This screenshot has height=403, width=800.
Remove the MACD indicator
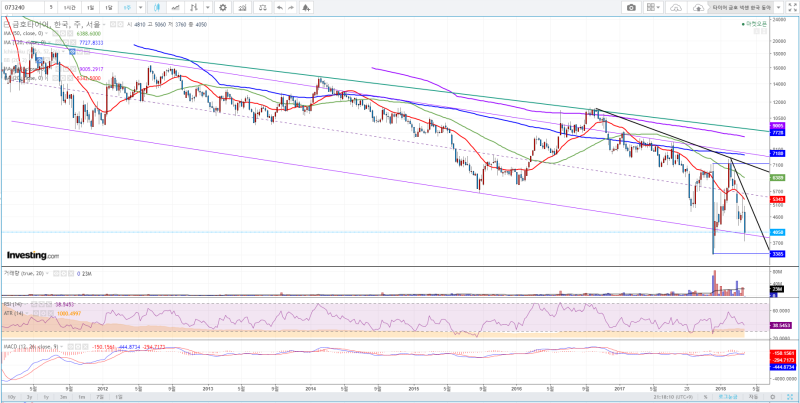point(85,347)
